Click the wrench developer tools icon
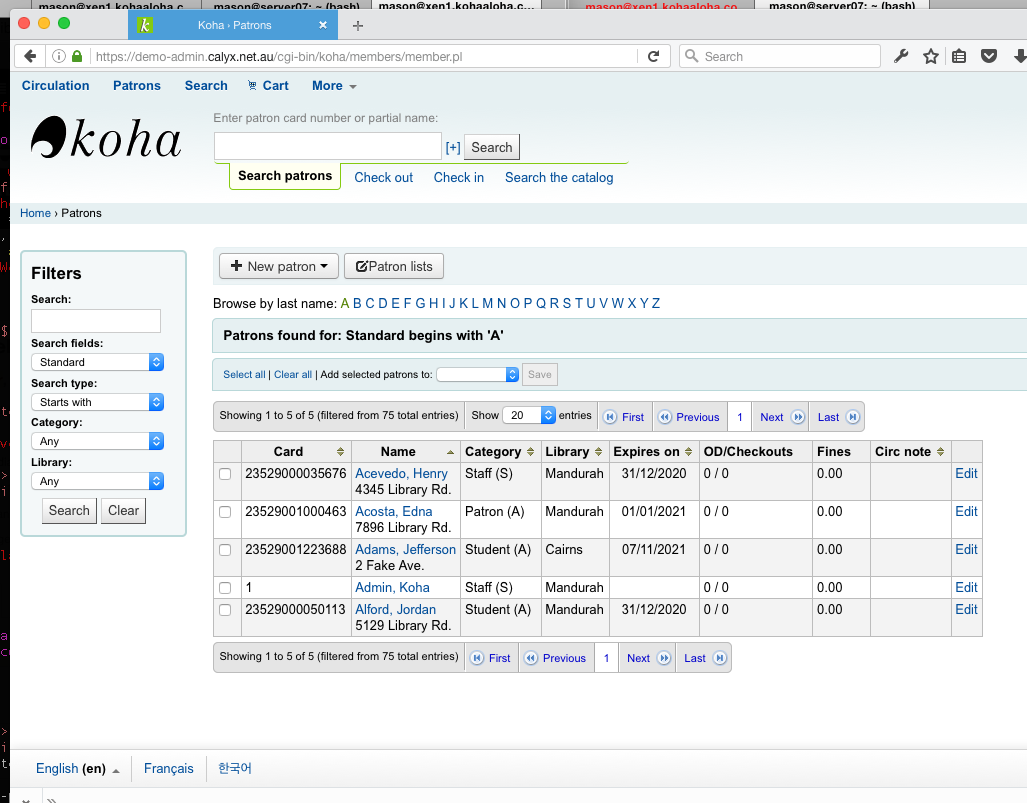 click(x=901, y=56)
